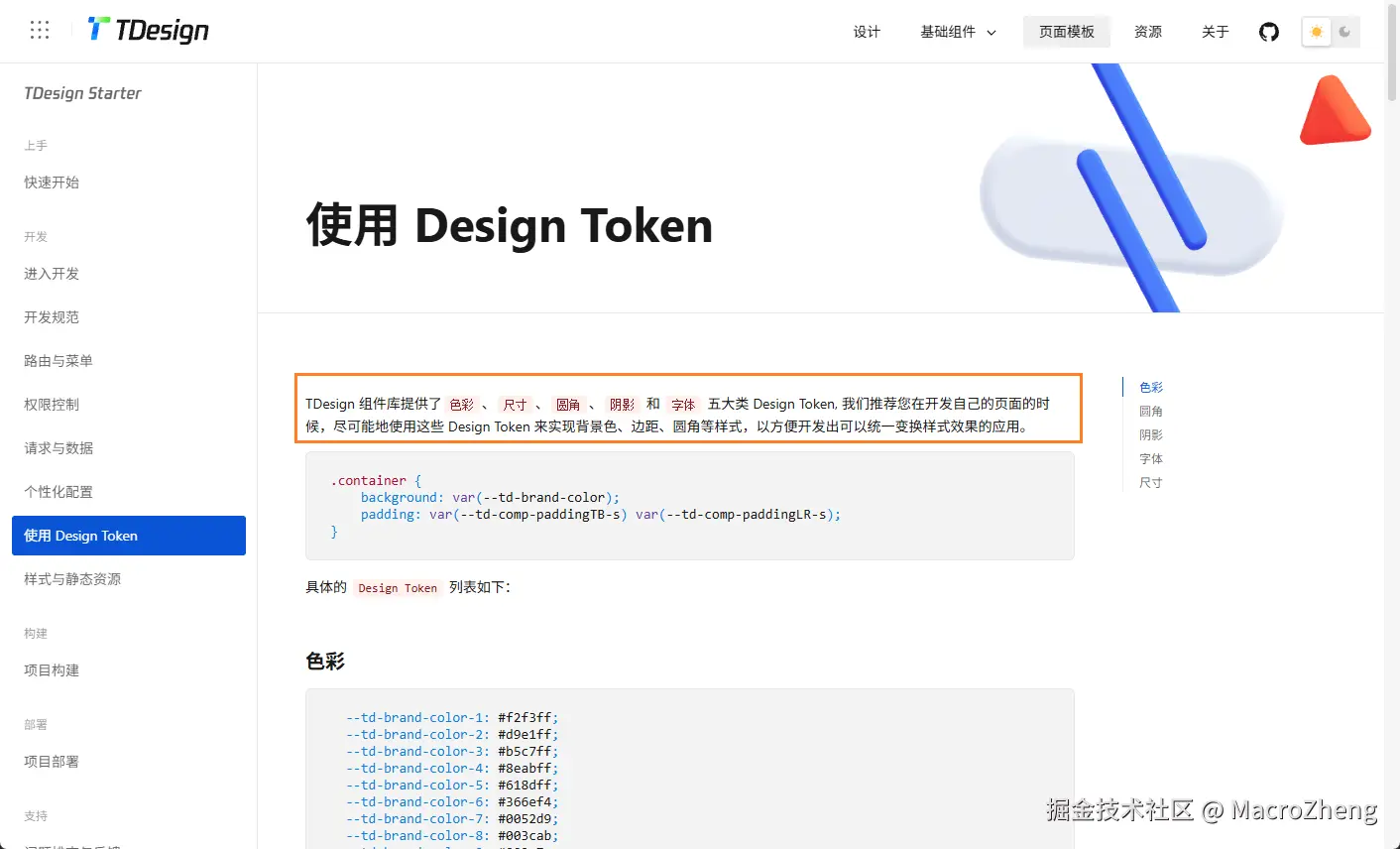1400x849 pixels.
Task: Go to the 关于 page
Action: coord(1216,32)
